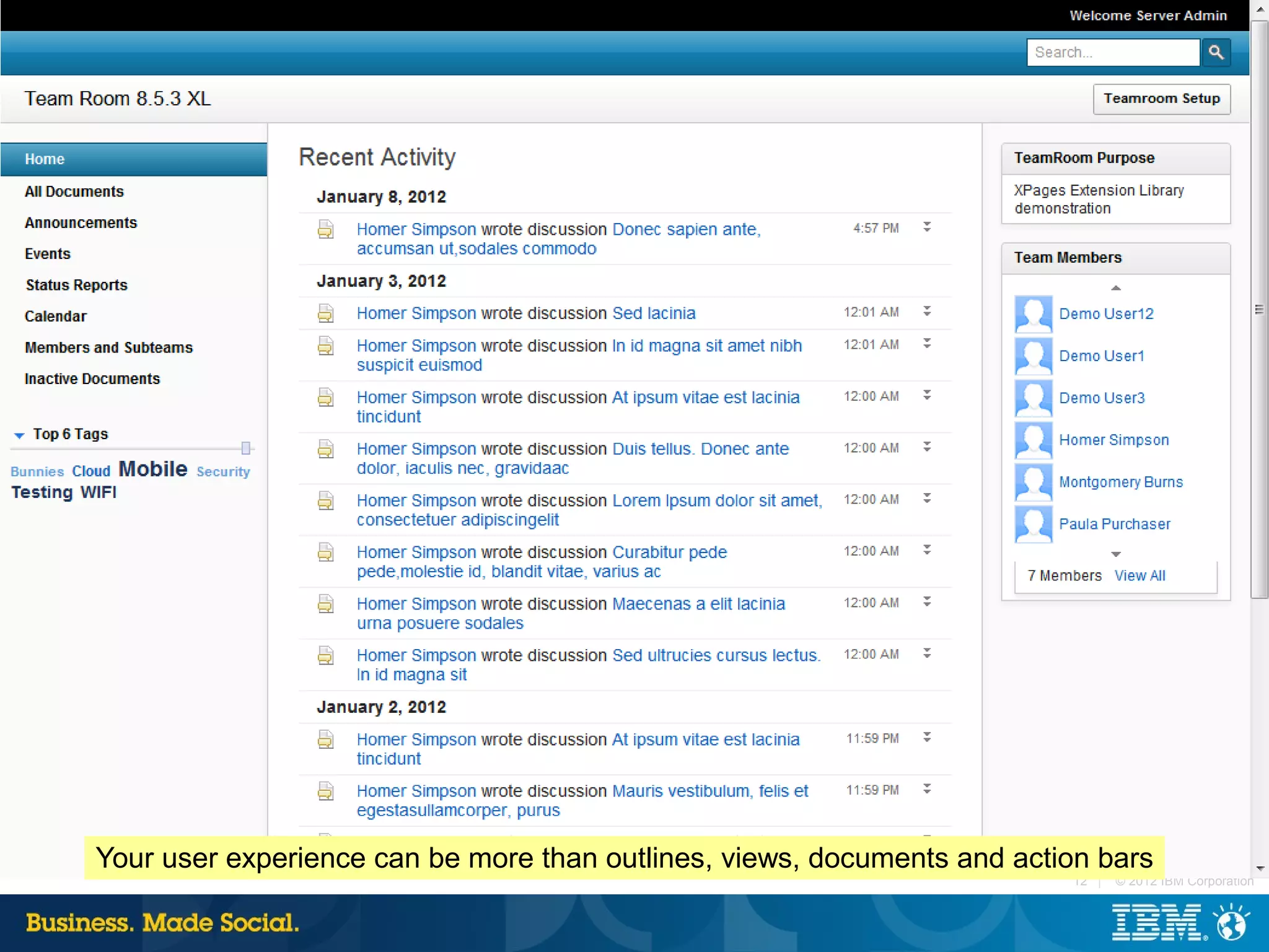Open the Home navigation item
The height and width of the screenshot is (952, 1269).
pos(134,159)
